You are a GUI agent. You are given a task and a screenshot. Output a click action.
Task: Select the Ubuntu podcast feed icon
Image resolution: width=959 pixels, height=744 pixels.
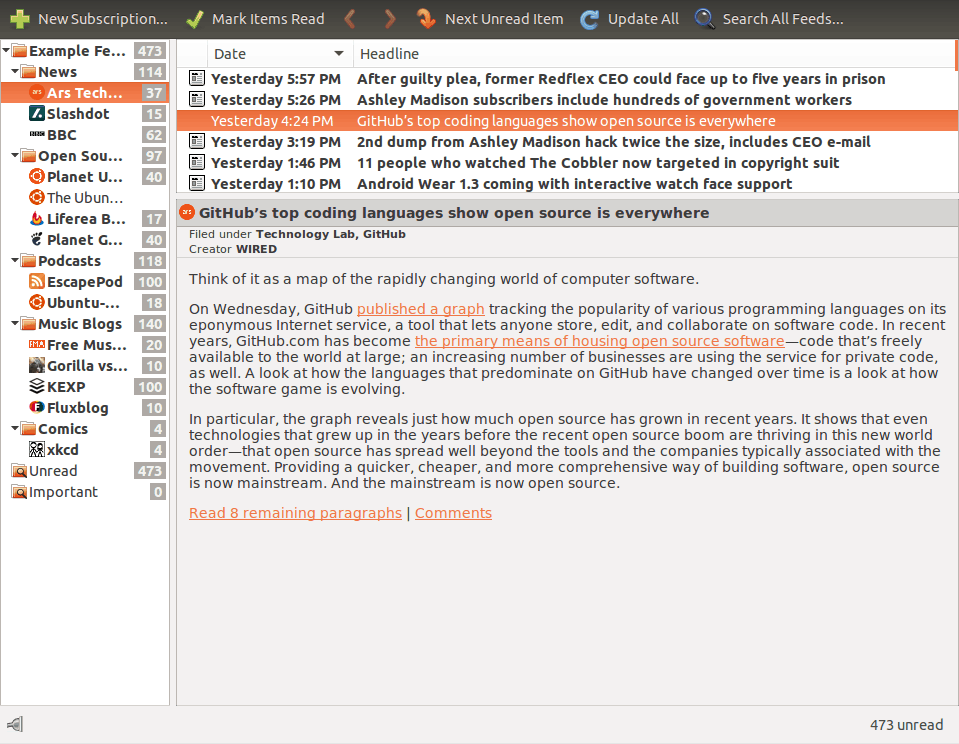37,302
